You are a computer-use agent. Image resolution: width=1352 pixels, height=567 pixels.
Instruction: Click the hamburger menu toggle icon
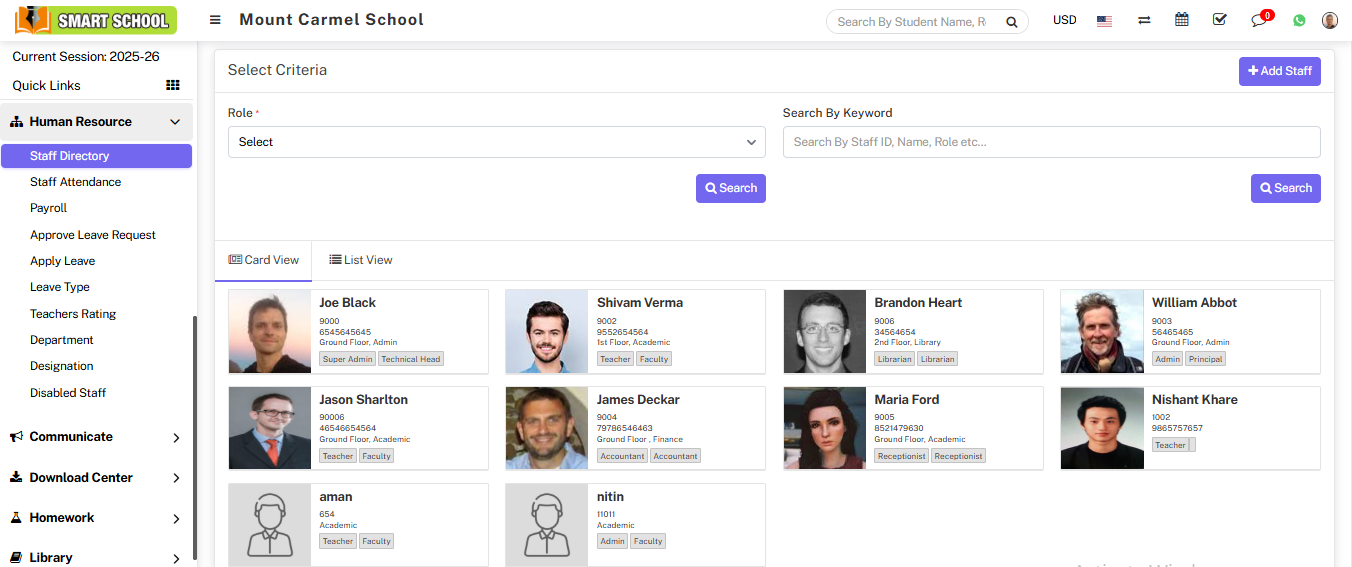click(x=215, y=20)
